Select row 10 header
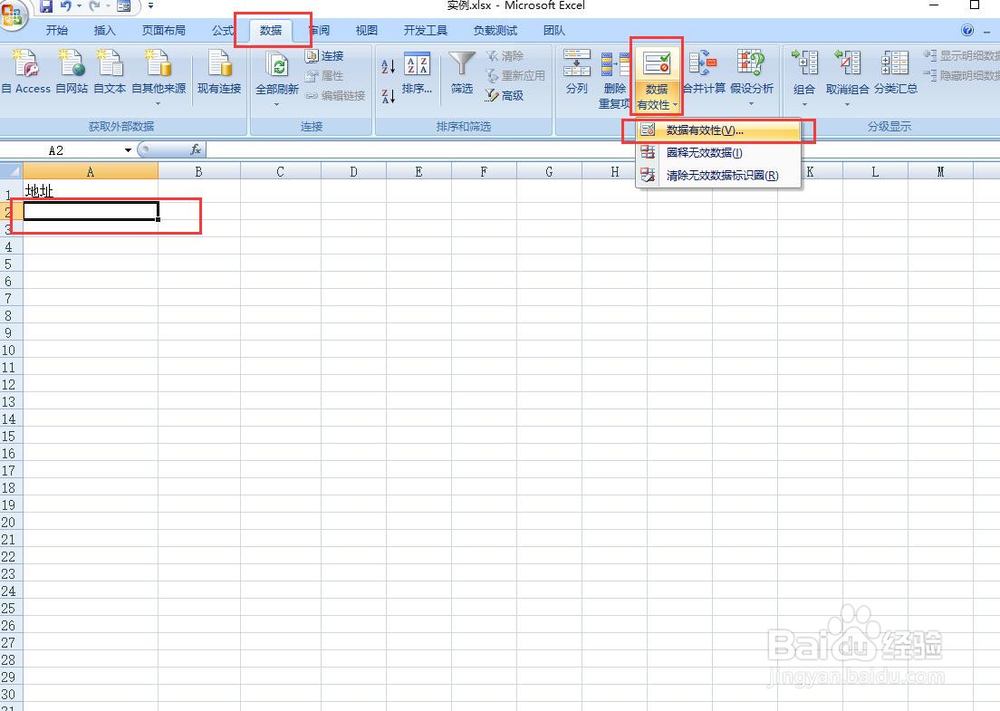The width and height of the screenshot is (1000, 711). [9, 350]
